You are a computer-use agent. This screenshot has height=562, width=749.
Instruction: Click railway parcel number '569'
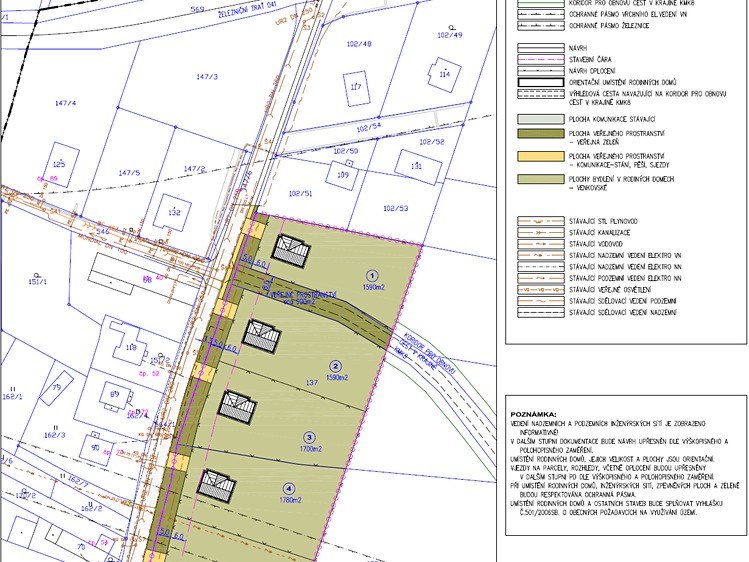197,9
